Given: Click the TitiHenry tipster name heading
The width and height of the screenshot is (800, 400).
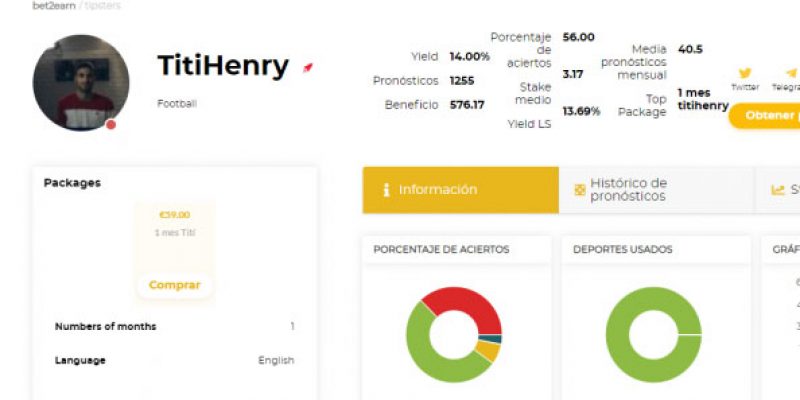Looking at the screenshot, I should pos(223,66).
